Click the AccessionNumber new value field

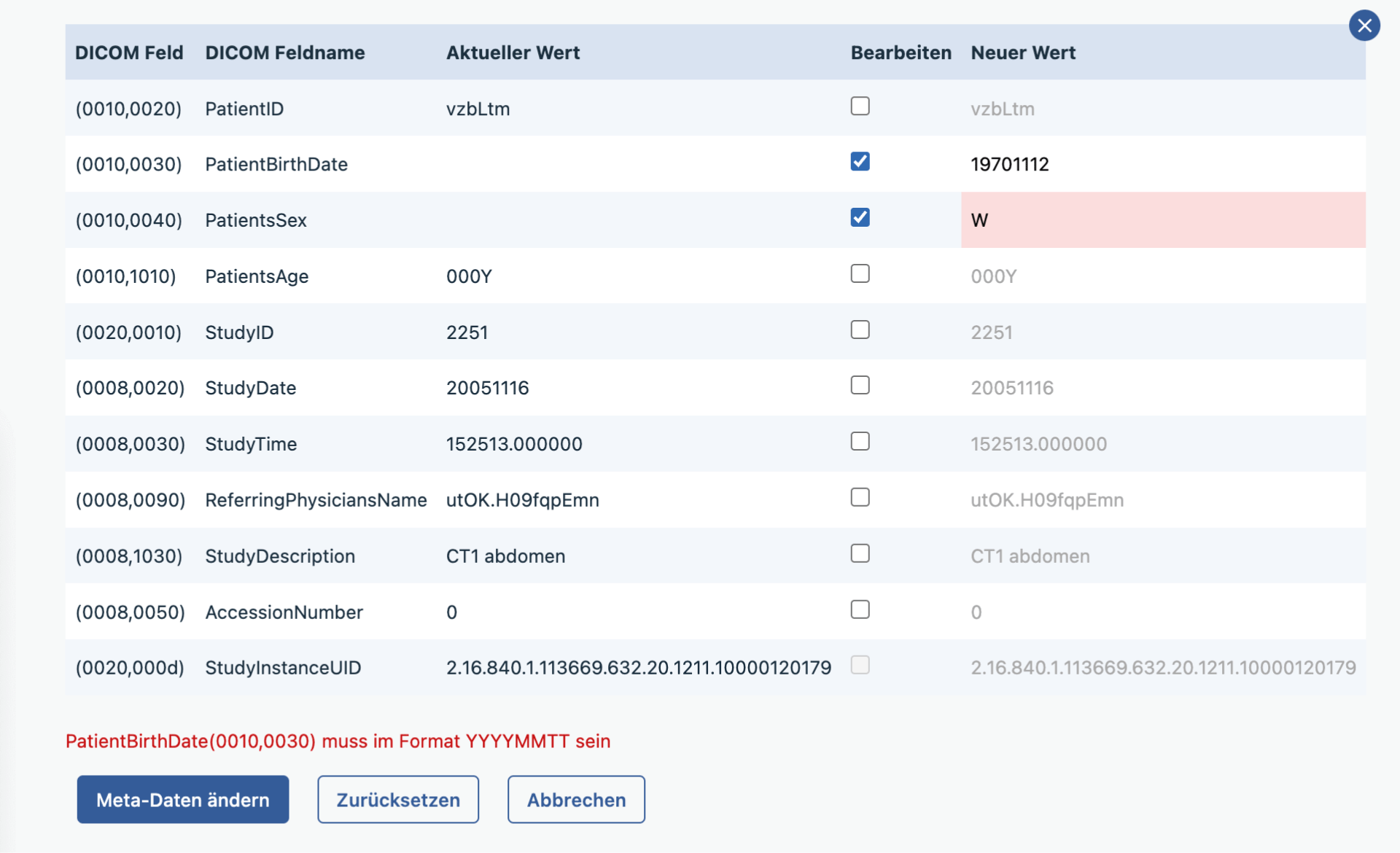[x=1164, y=612]
